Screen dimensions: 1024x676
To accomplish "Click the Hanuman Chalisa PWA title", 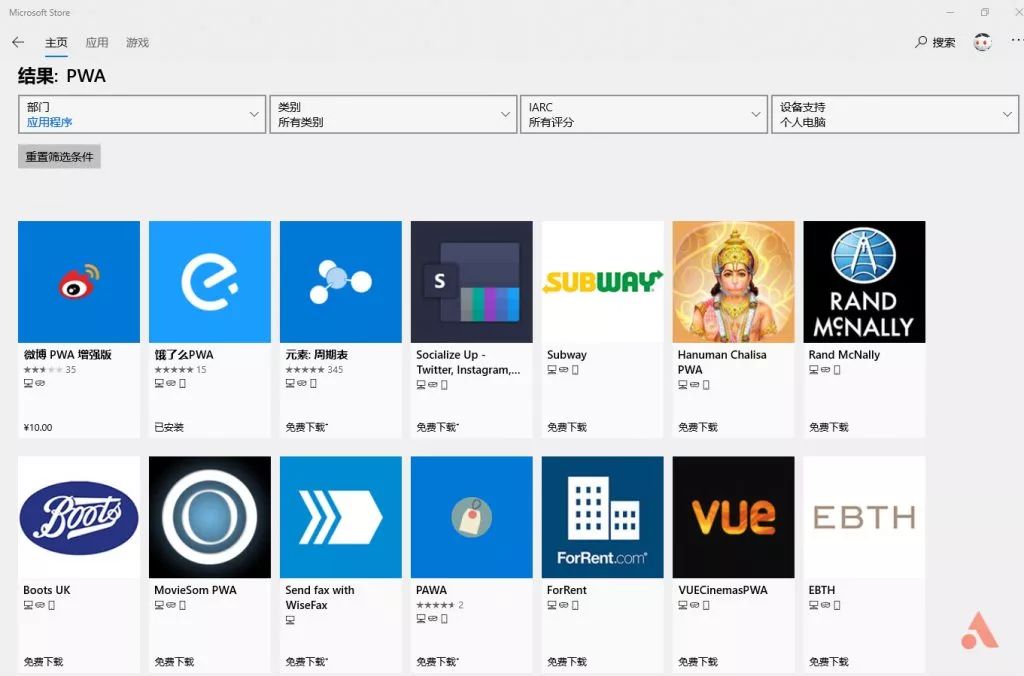I will coord(722,362).
